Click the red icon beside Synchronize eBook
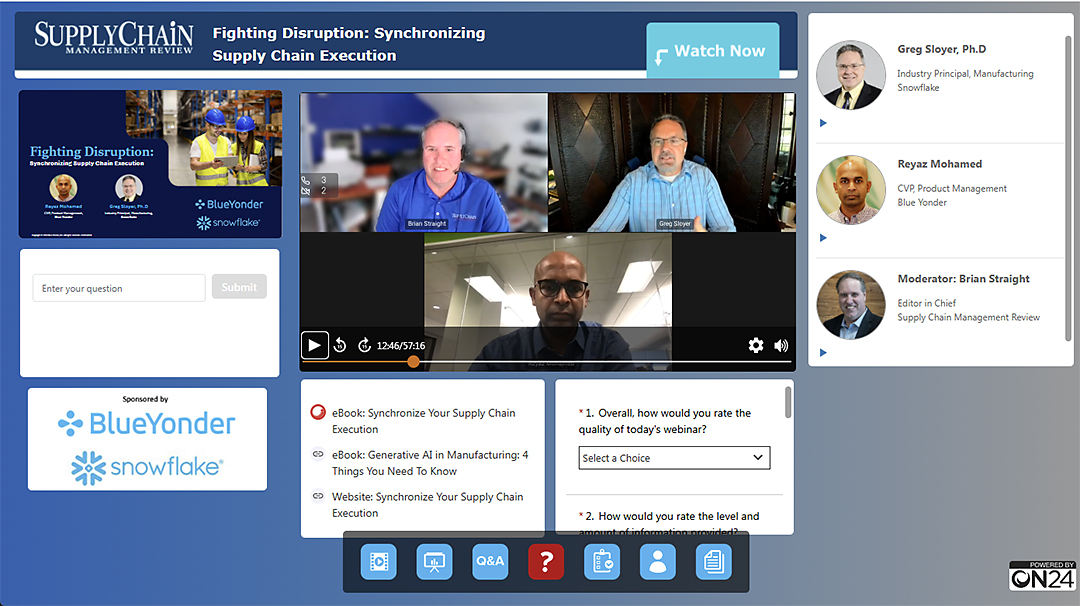1080x606 pixels. [x=318, y=412]
